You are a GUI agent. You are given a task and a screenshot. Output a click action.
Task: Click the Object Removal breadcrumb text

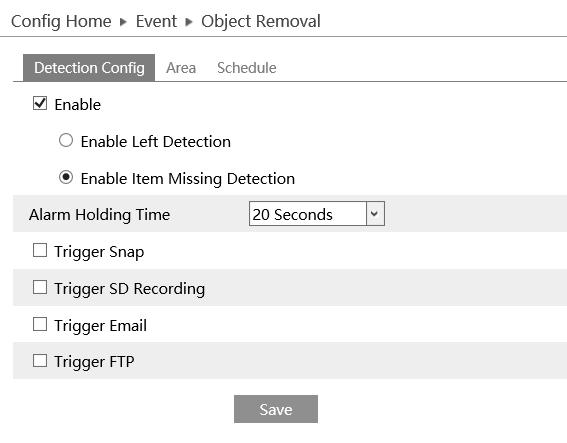261,21
